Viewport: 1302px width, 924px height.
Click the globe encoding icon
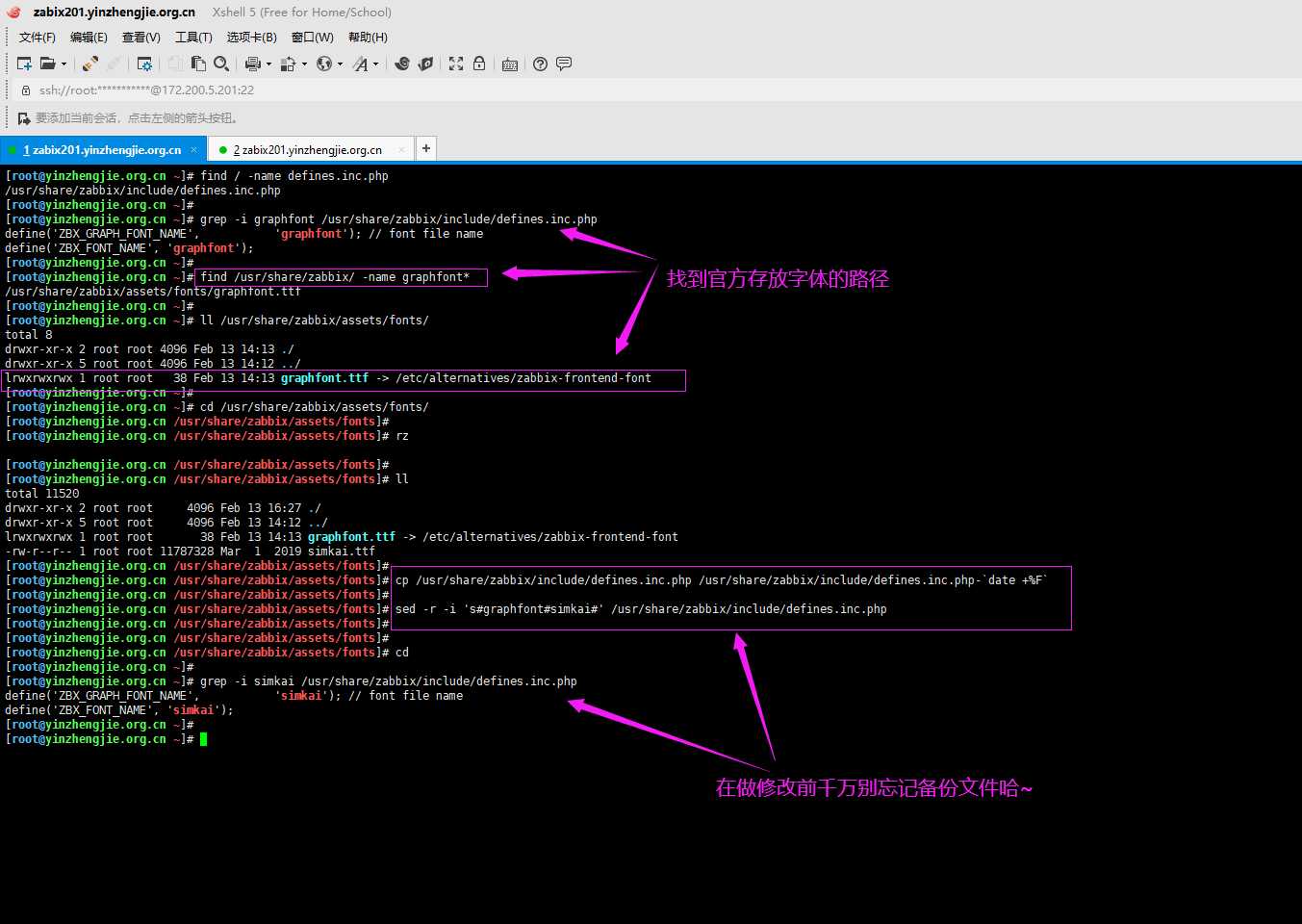[324, 64]
